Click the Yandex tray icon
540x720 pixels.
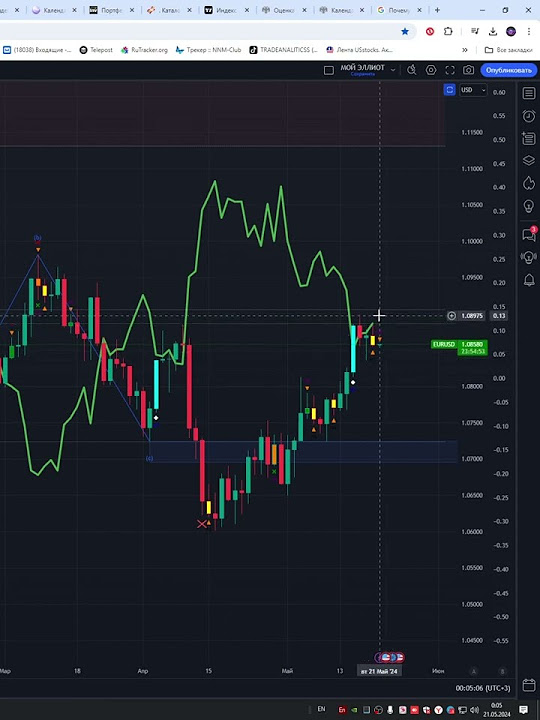point(439,710)
